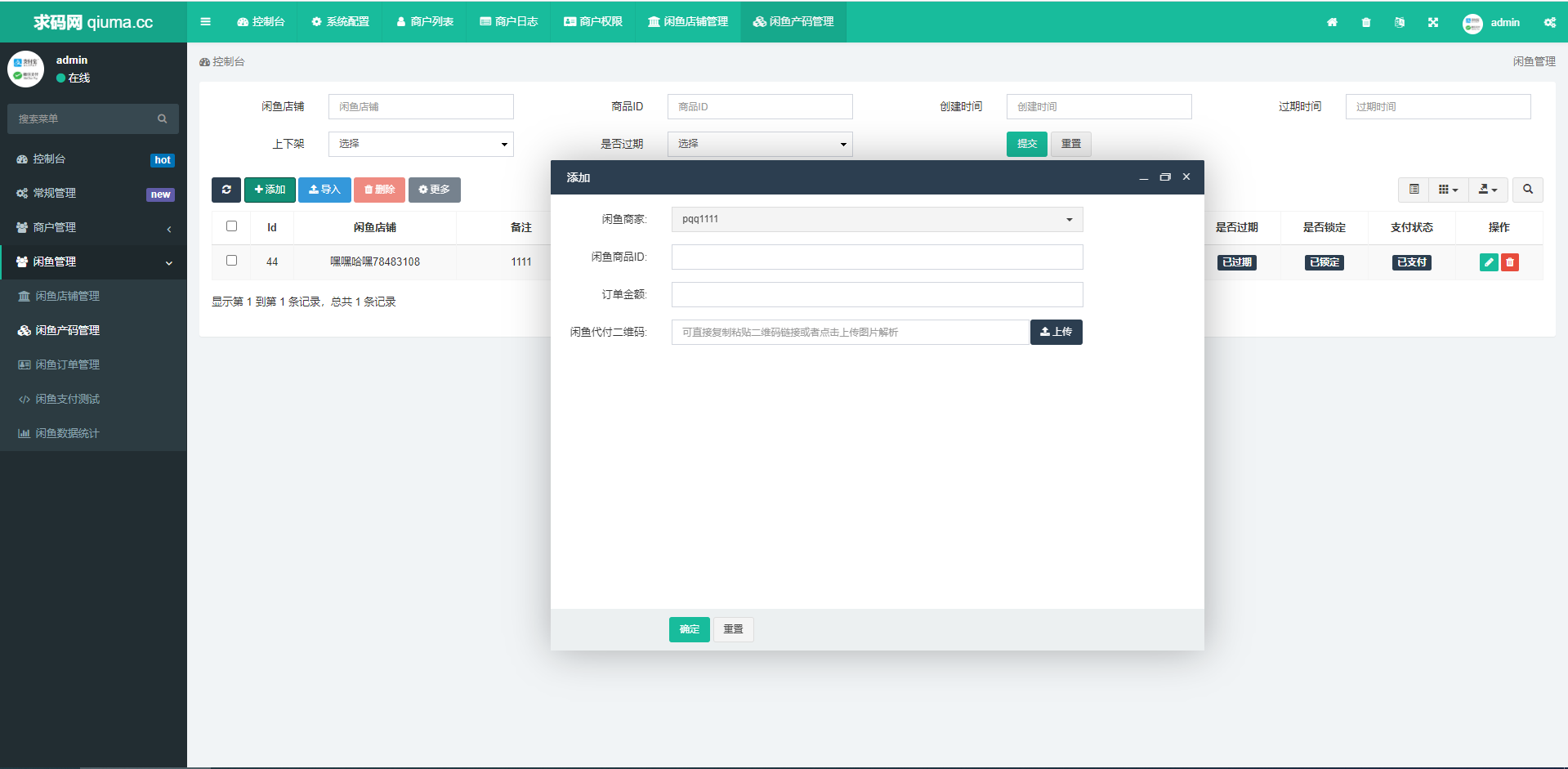
Task: Select the 闲鱼产码管理 top tab
Action: click(x=793, y=21)
